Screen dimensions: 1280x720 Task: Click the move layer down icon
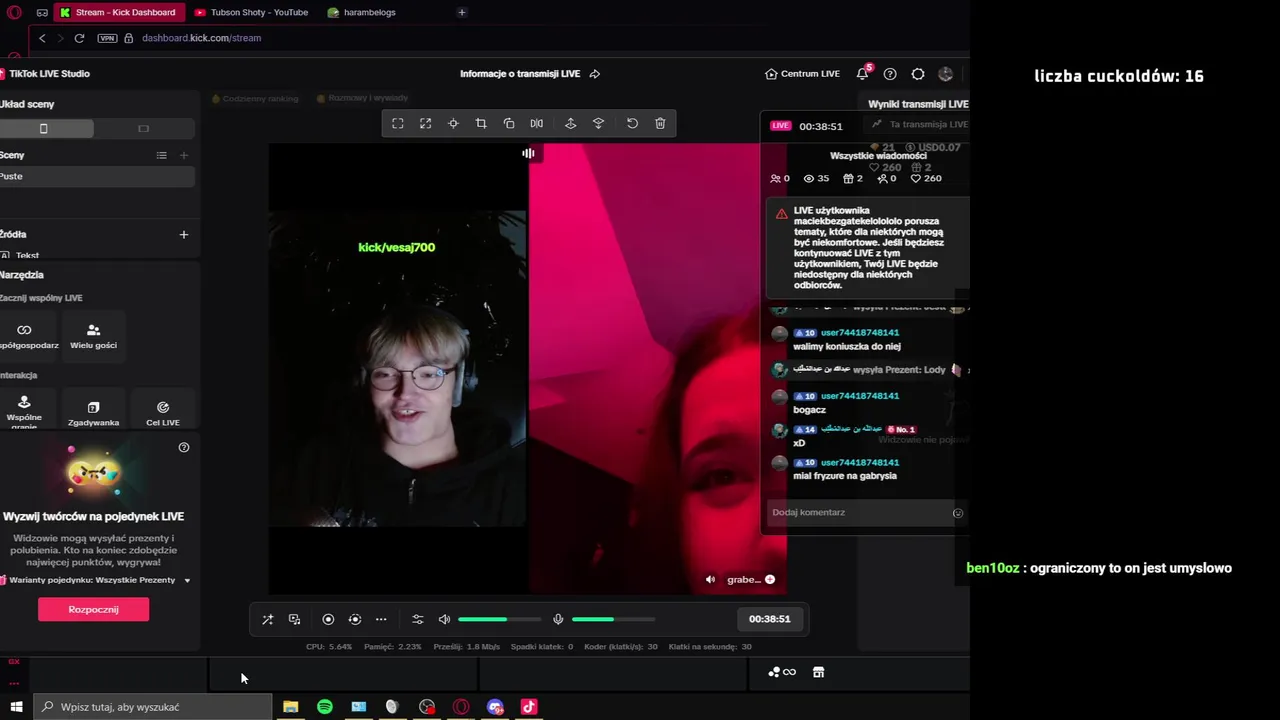598,123
